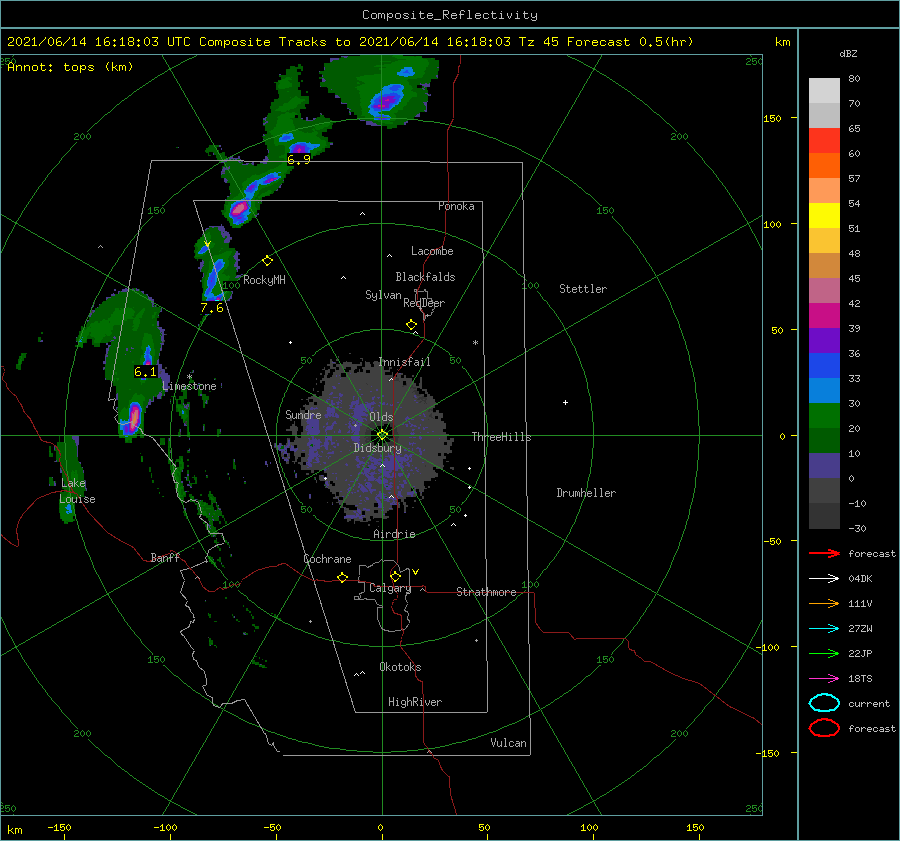Image resolution: width=900 pixels, height=841 pixels.
Task: Click the cyan current ellipse symbol
Action: (x=824, y=703)
